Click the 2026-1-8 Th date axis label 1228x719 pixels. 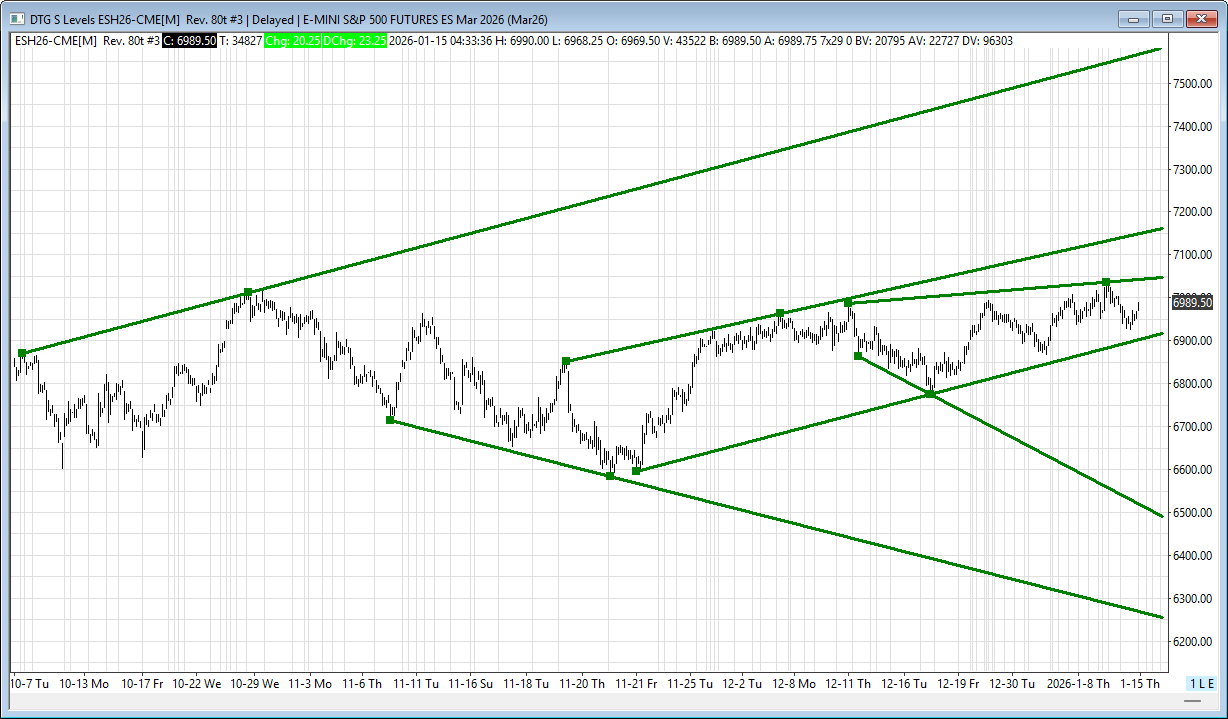coord(1078,684)
